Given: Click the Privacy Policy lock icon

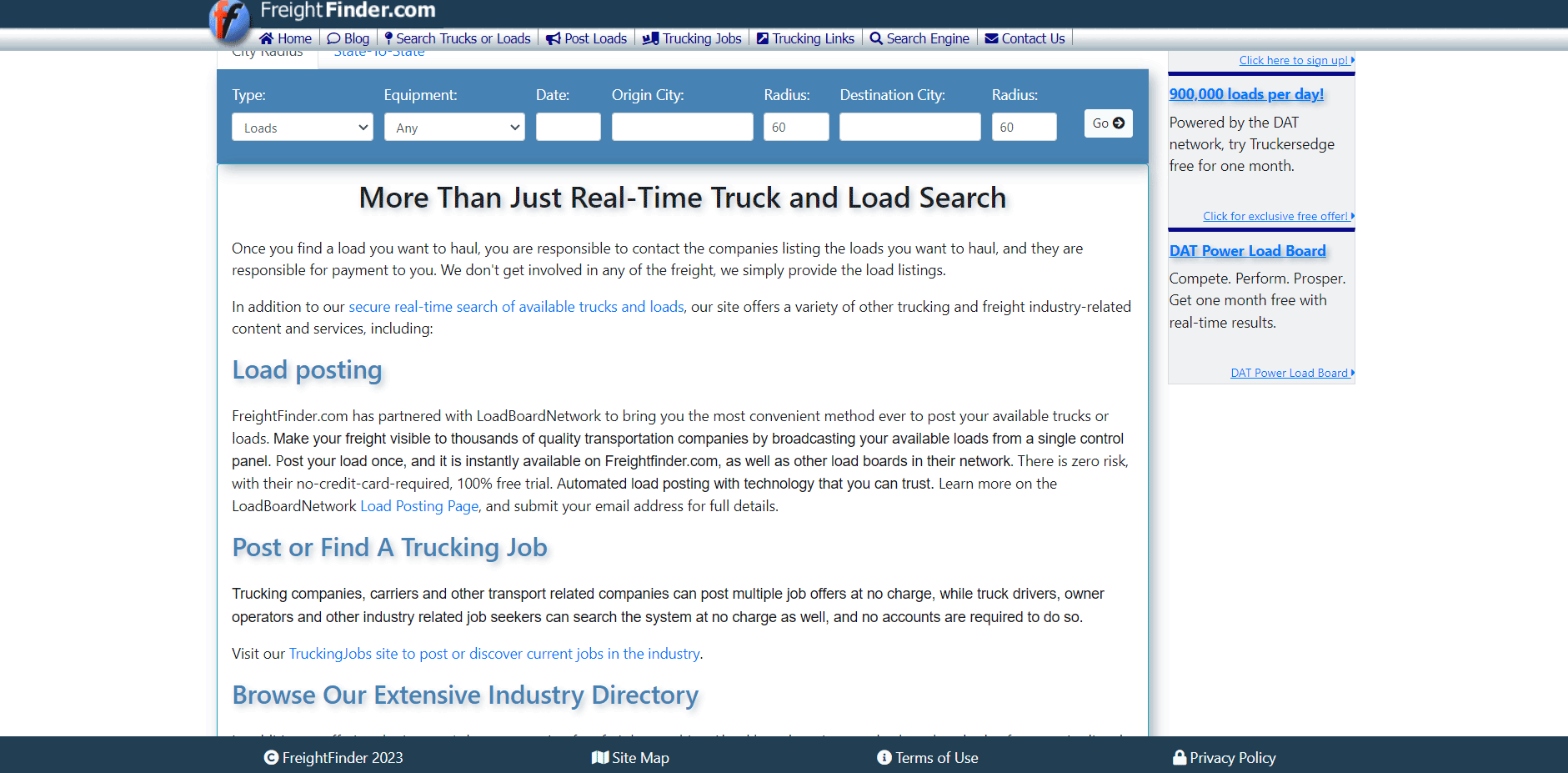Looking at the screenshot, I should 1179,757.
